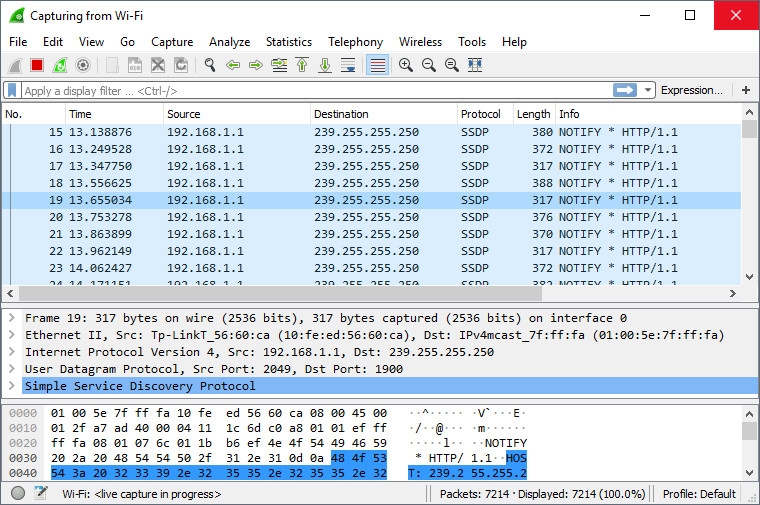
Task: Go to the first packet
Action: pyautogui.click(x=302, y=65)
